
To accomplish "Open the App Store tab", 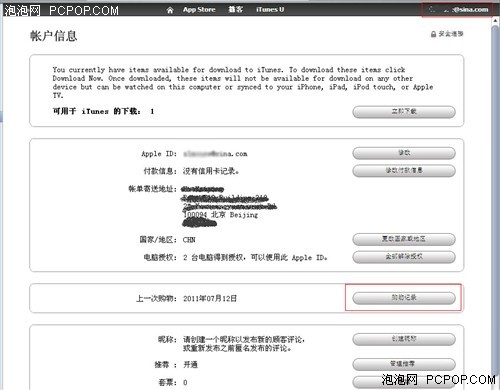I will 199,10.
